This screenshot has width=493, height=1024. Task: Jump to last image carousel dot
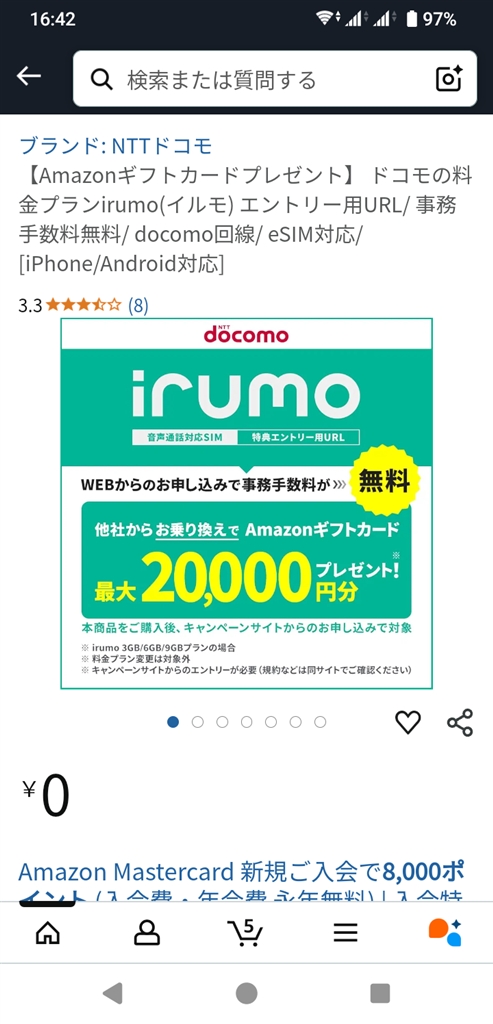point(320,722)
